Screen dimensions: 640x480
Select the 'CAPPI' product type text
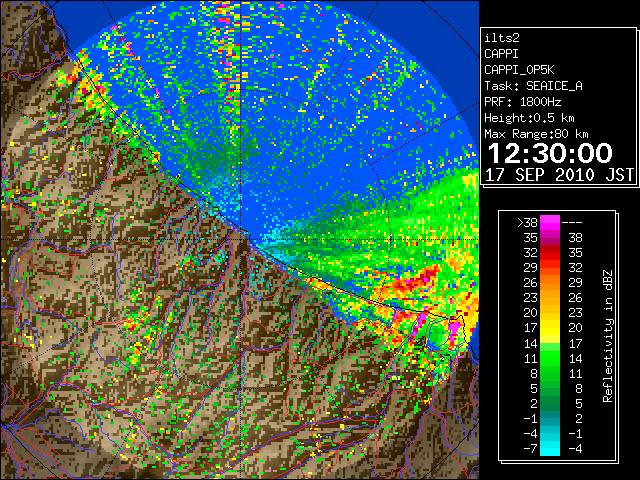pyautogui.click(x=501, y=54)
